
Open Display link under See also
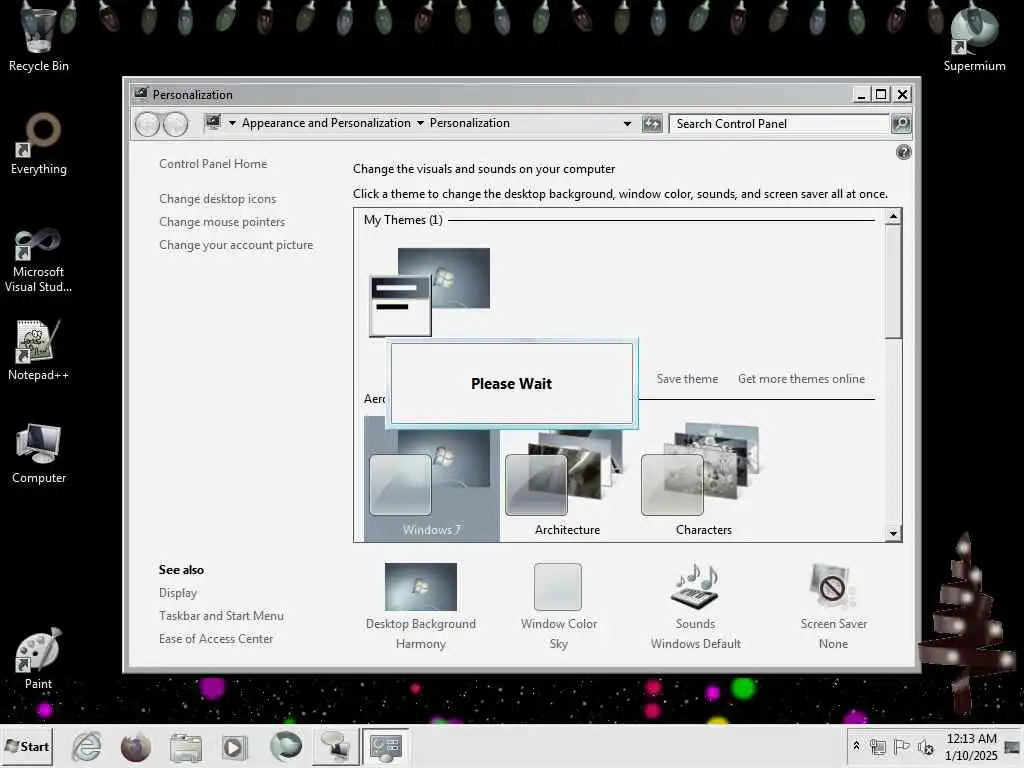[x=178, y=593]
